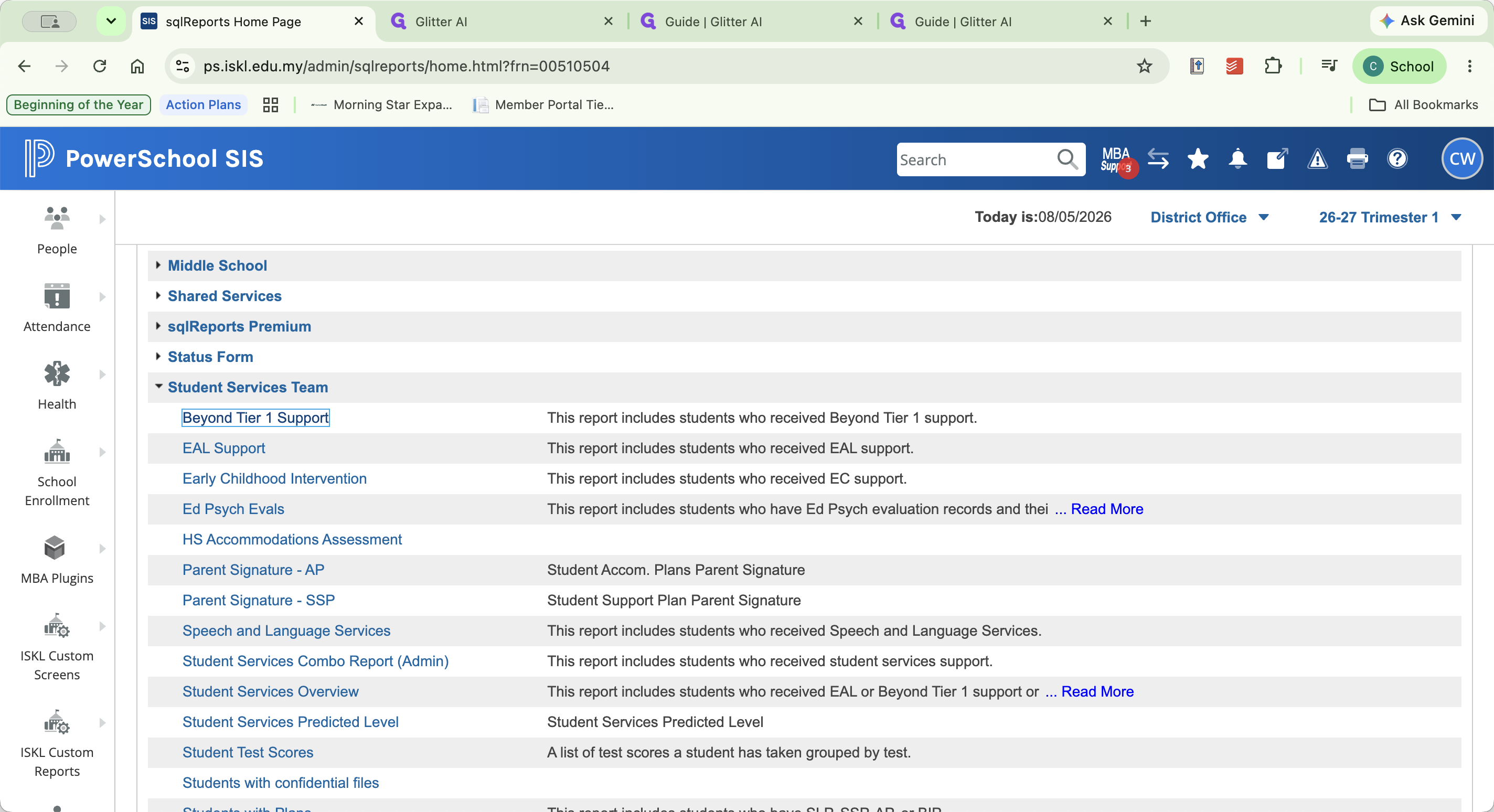This screenshot has height=812, width=1494.
Task: Open the help question mark icon
Action: click(x=1397, y=159)
